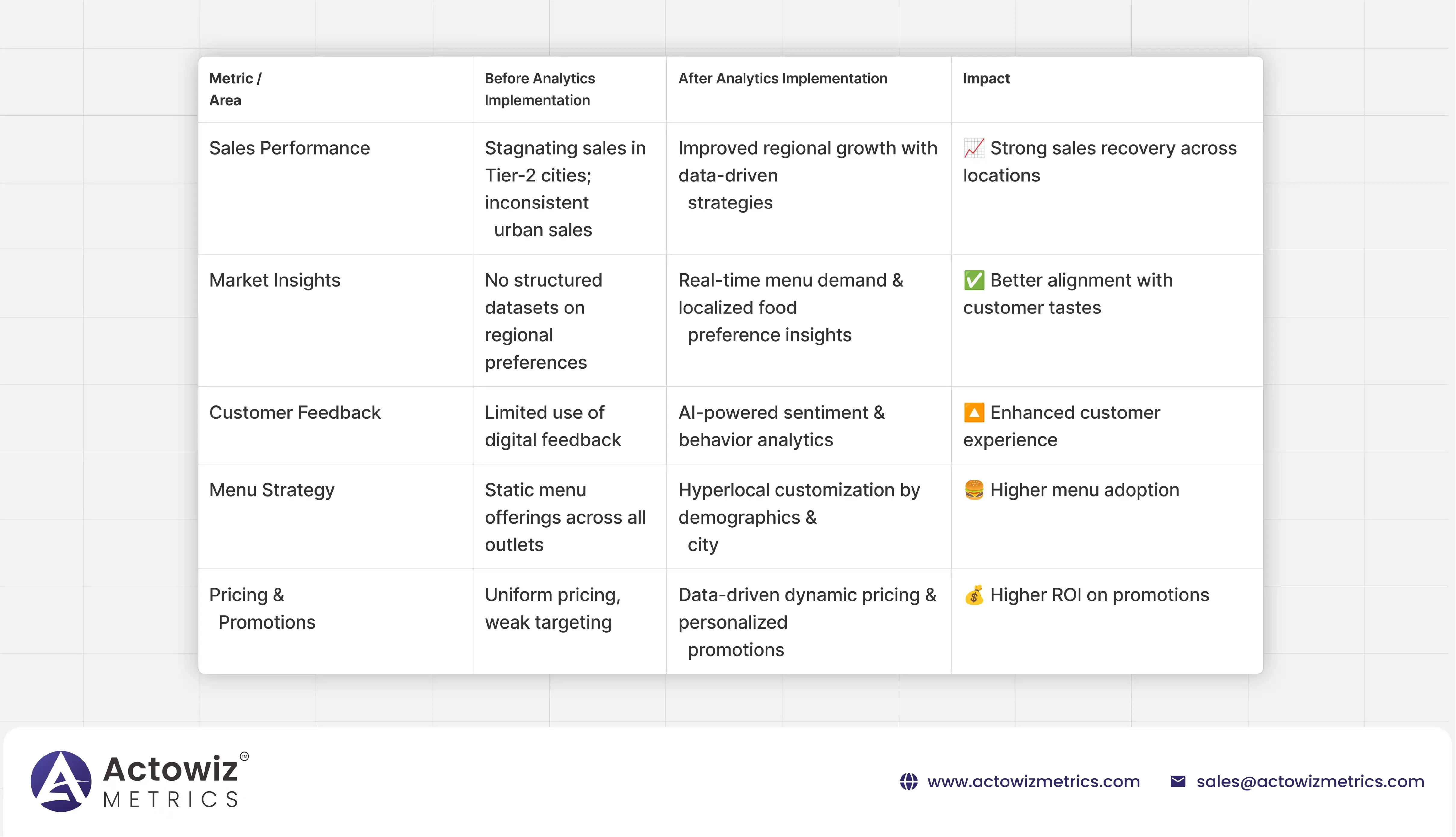Click the money bag emoji icon
The height and width of the screenshot is (837, 1456).
tap(974, 595)
